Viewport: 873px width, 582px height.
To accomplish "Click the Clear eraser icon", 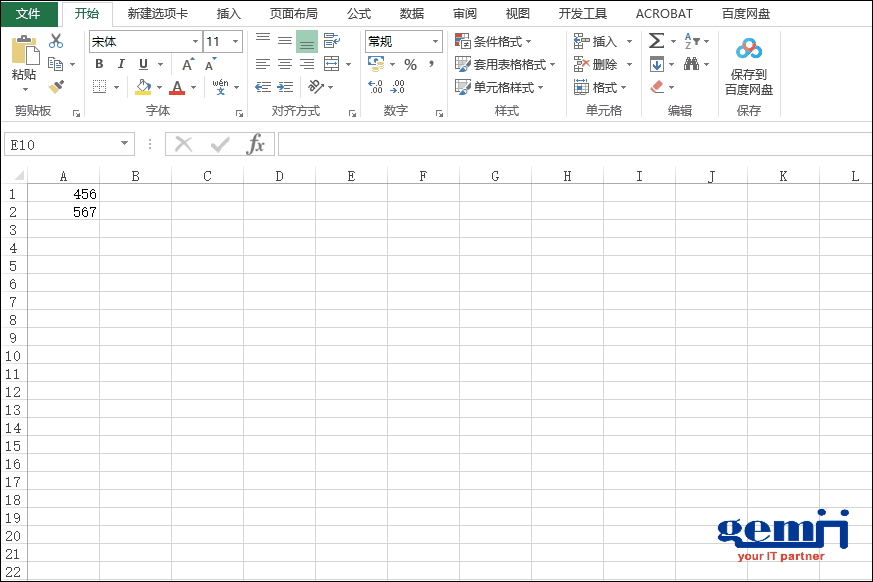I will (x=655, y=84).
